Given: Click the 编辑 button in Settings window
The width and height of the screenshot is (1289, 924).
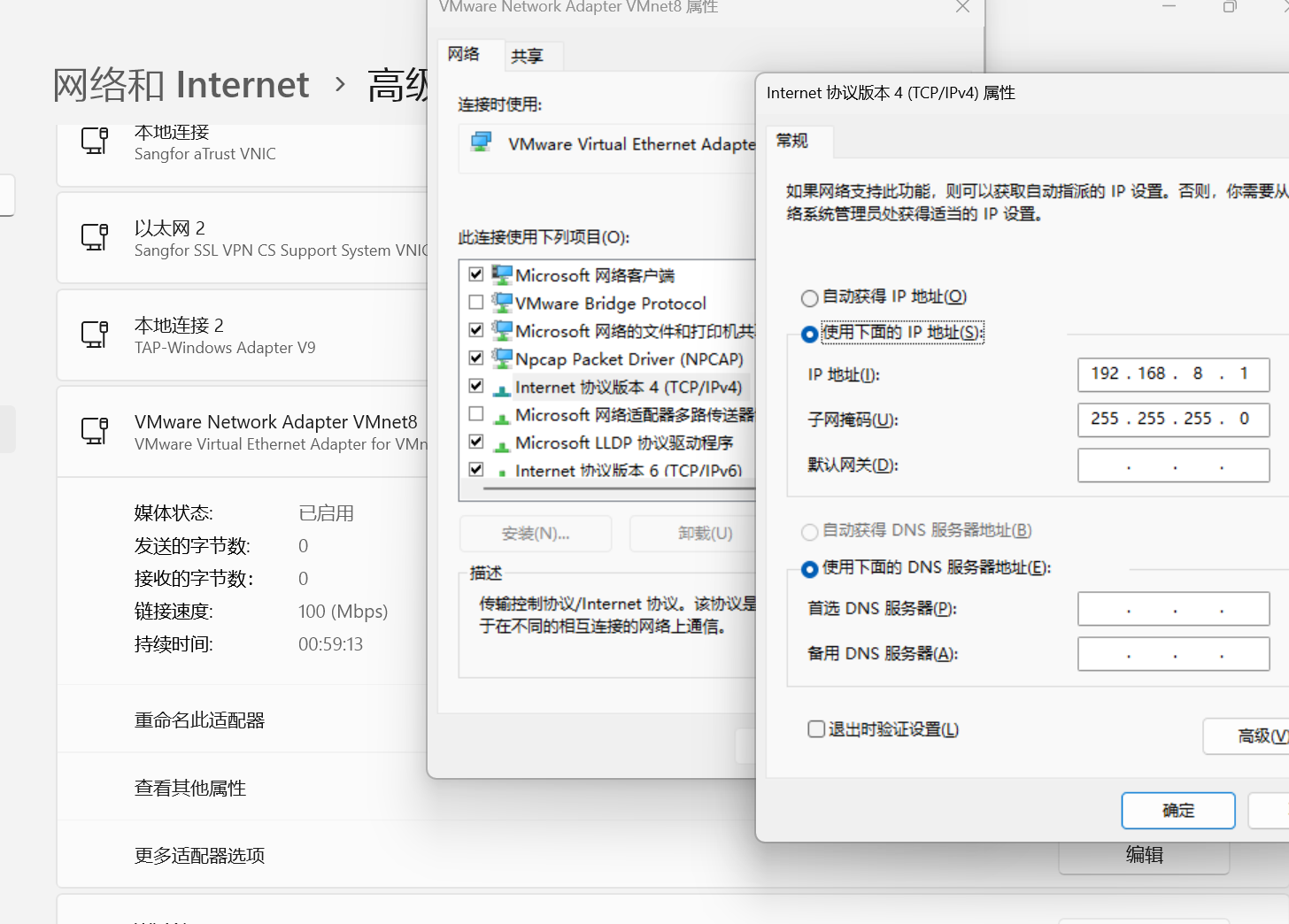Looking at the screenshot, I should [1144, 855].
